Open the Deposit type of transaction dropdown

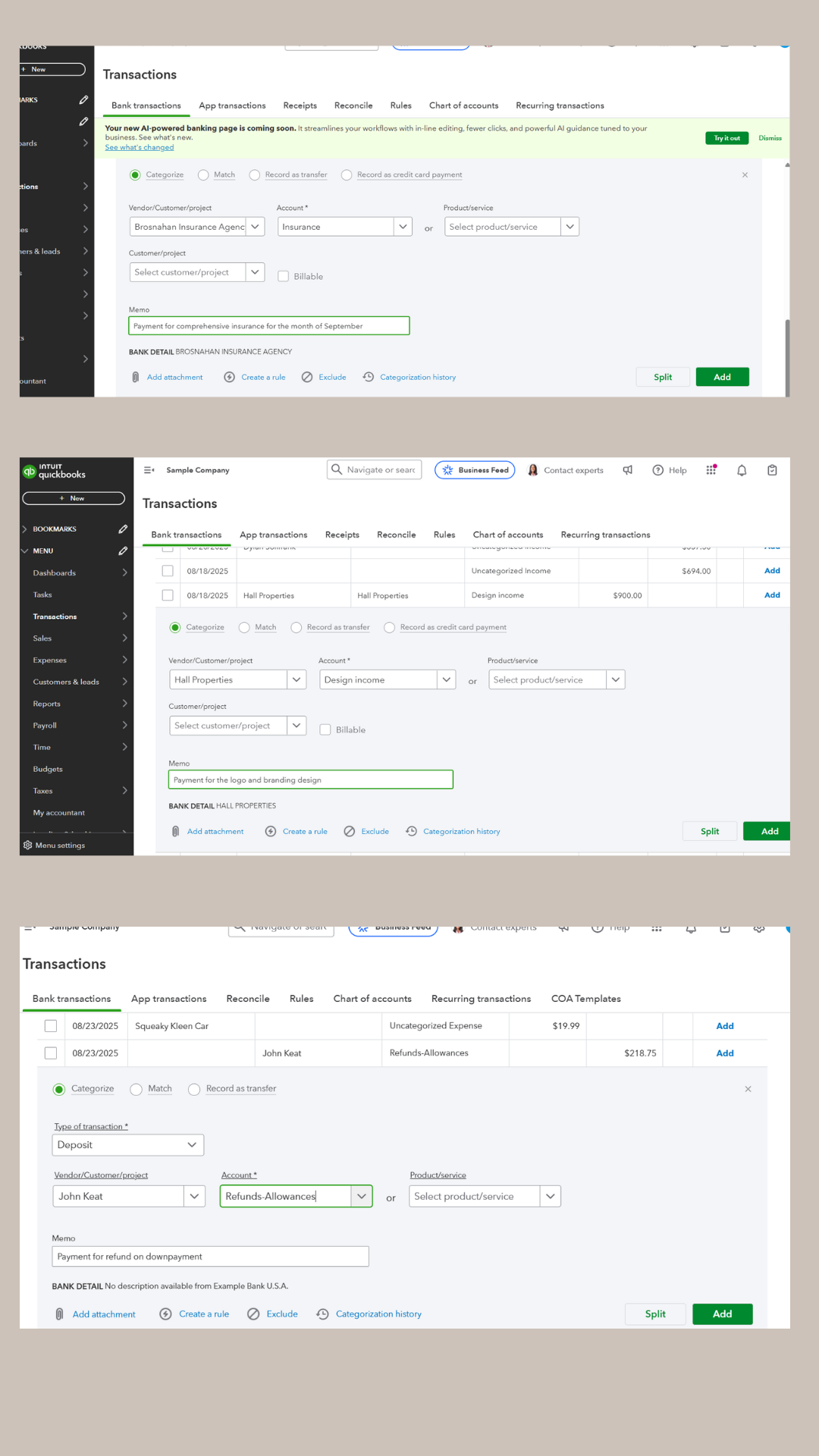(192, 1145)
